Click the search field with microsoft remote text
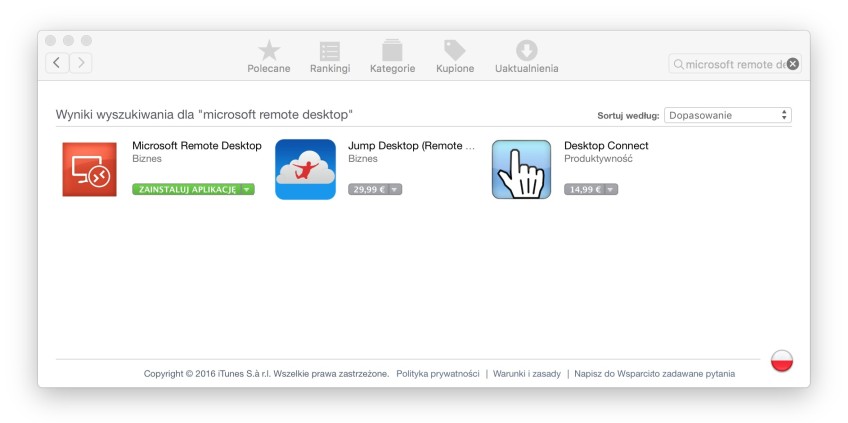The width and height of the screenshot is (848, 423). coord(735,64)
